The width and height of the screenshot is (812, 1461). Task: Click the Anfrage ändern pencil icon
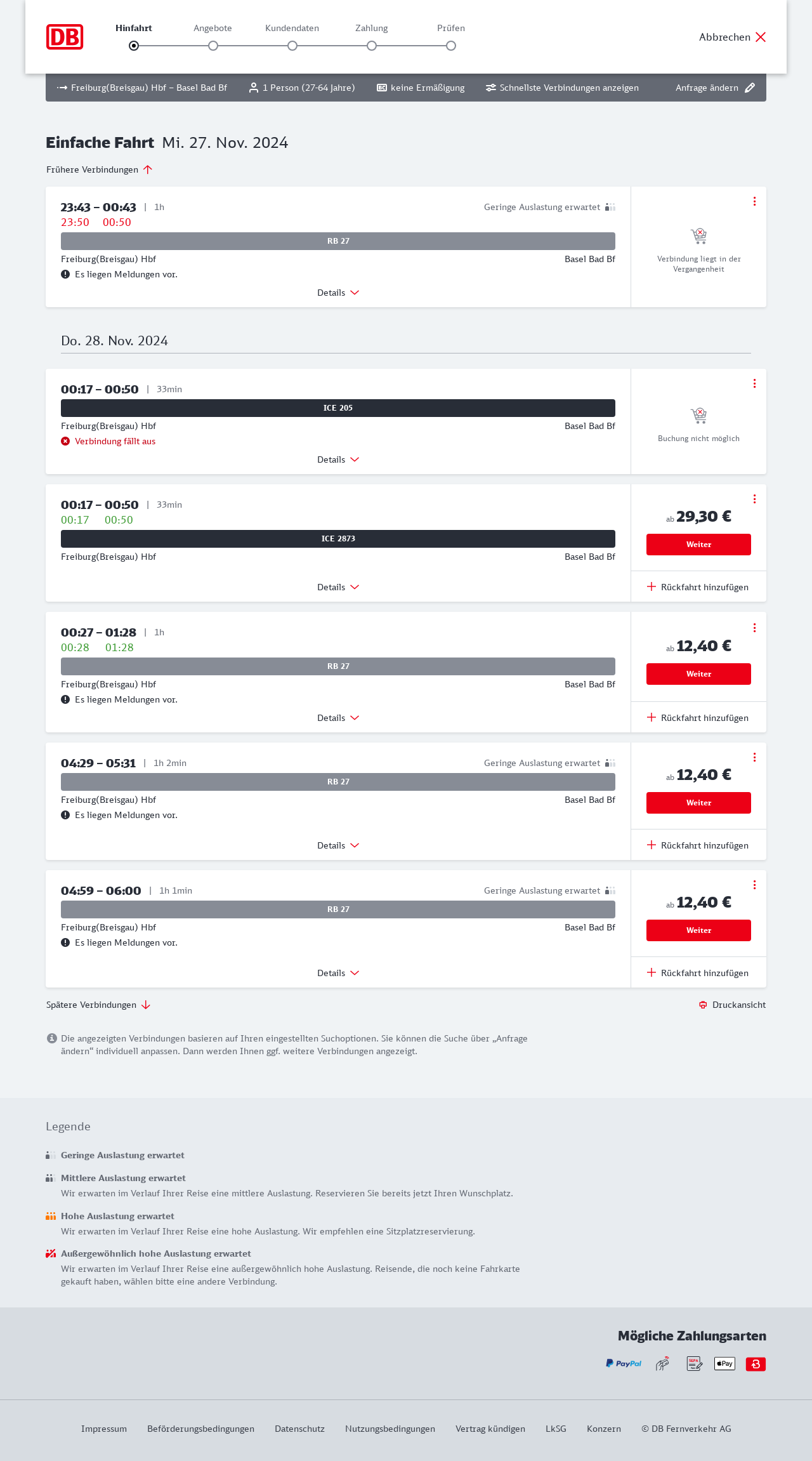[x=750, y=88]
